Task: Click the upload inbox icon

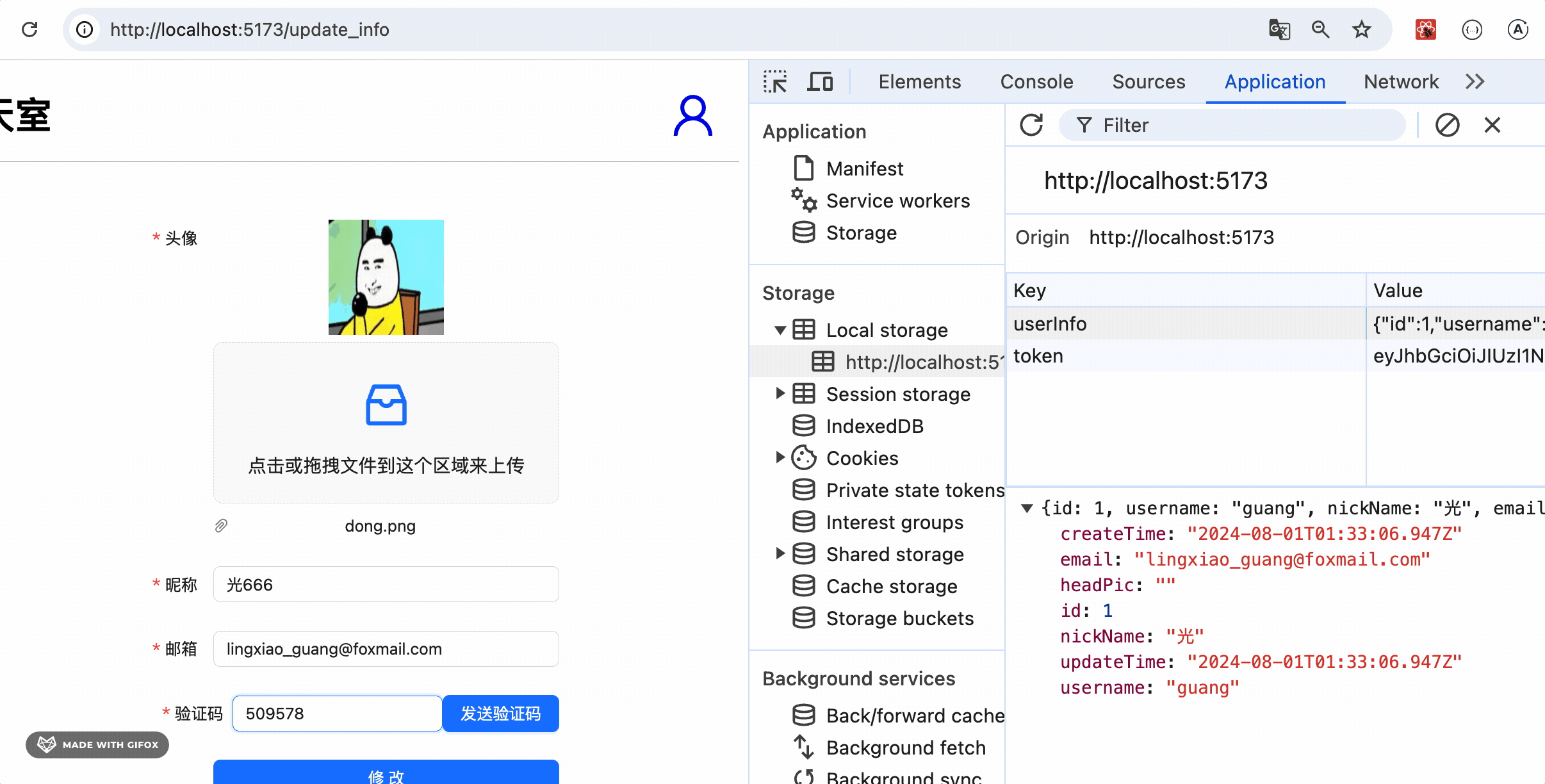Action: click(x=386, y=405)
